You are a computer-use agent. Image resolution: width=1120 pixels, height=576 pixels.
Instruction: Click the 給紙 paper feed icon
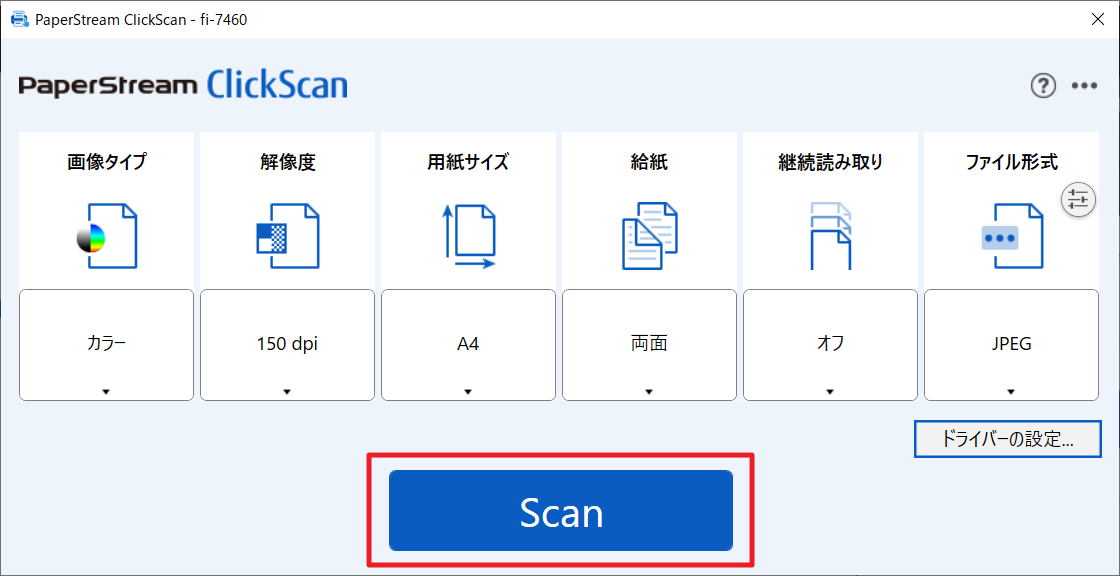(x=649, y=237)
